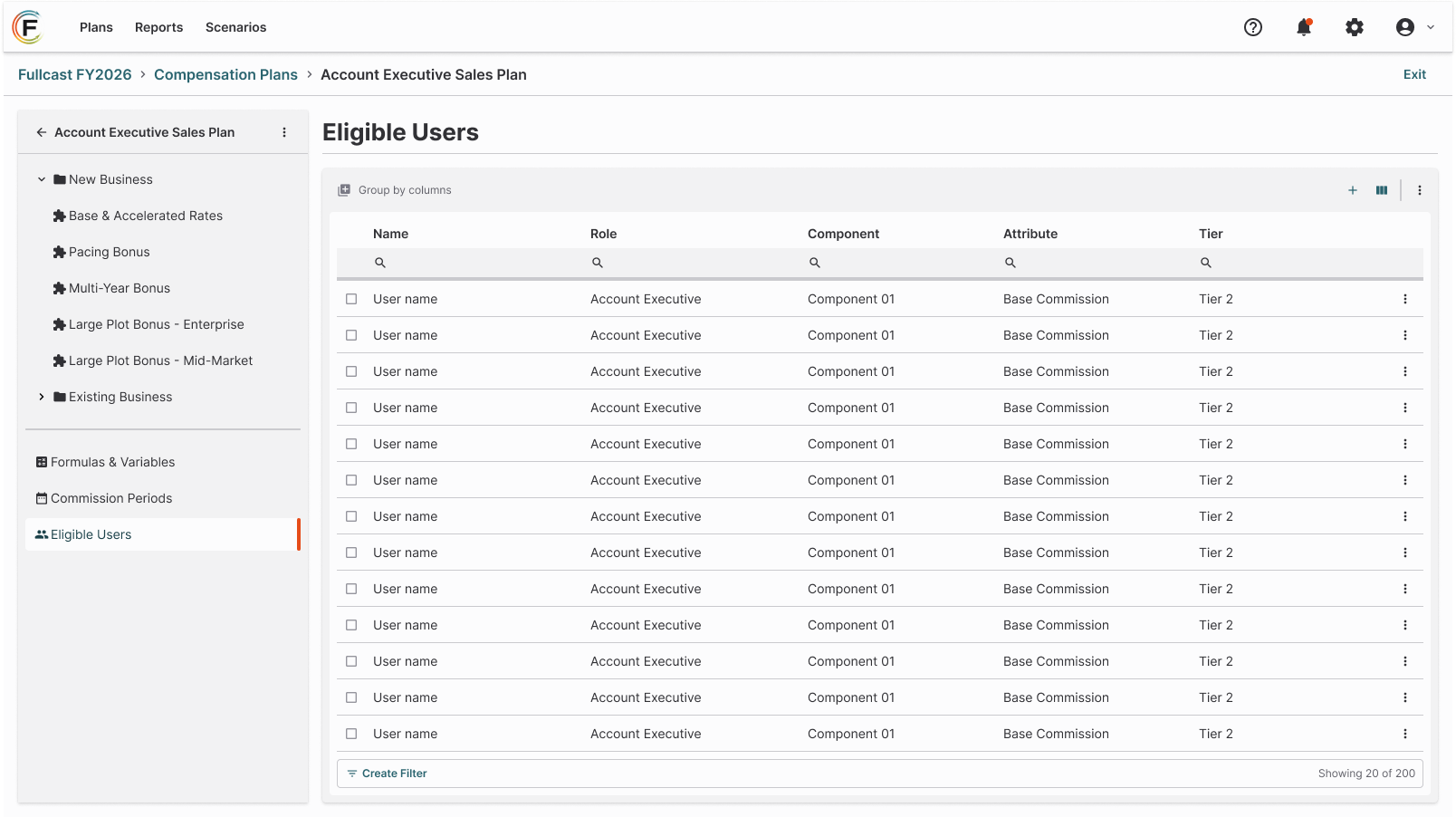Open the Scenarios menu
Viewport: 1456px width, 817px height.
pyautogui.click(x=235, y=27)
